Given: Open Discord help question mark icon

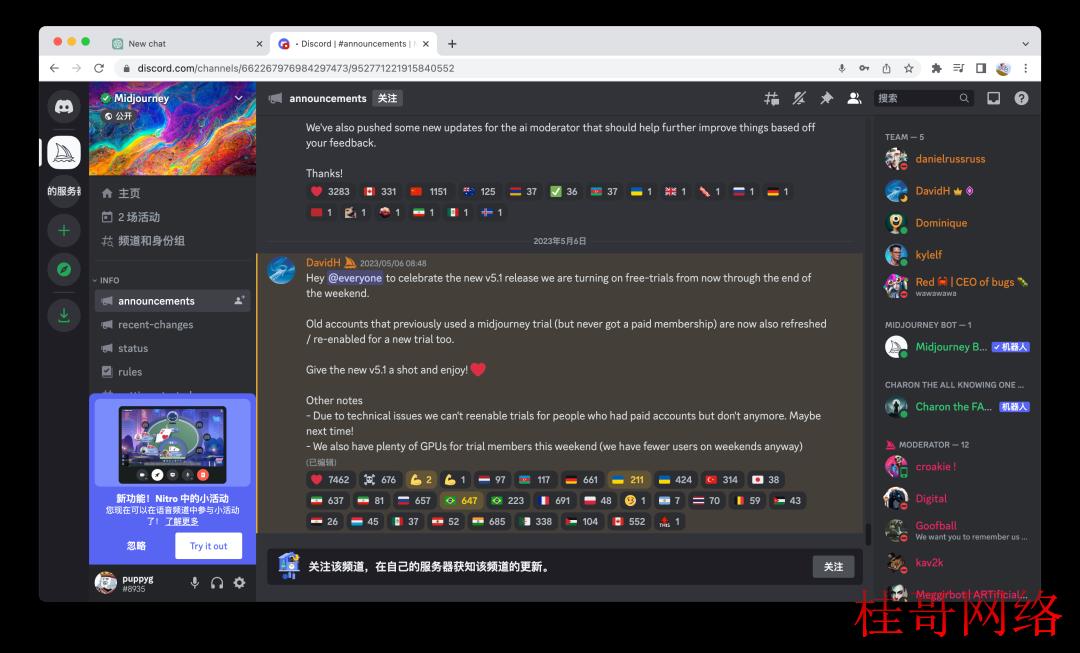Looking at the screenshot, I should coord(1021,99).
